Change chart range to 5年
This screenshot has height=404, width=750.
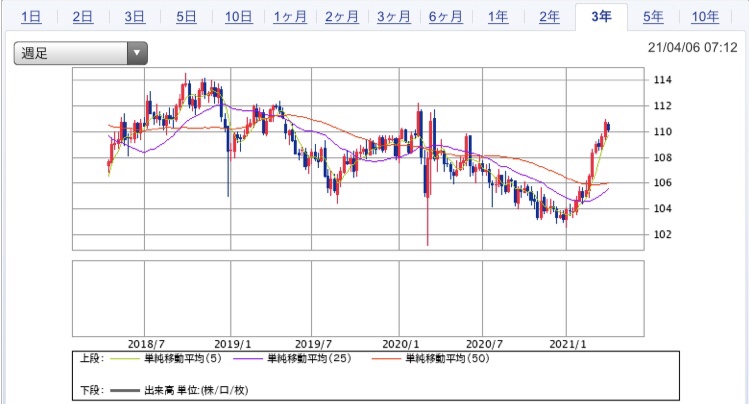coord(653,17)
